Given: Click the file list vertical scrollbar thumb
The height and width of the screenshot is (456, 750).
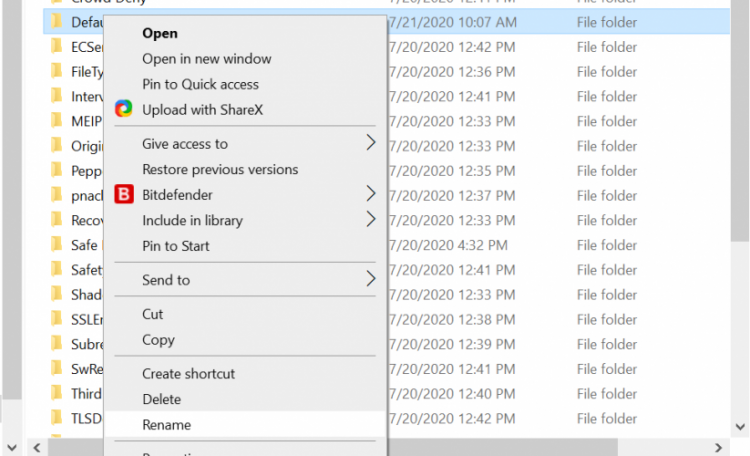Looking at the screenshot, I should coord(740,120).
